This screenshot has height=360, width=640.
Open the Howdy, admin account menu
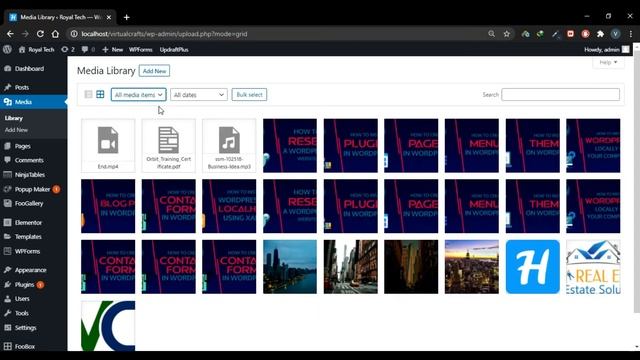tap(607, 49)
